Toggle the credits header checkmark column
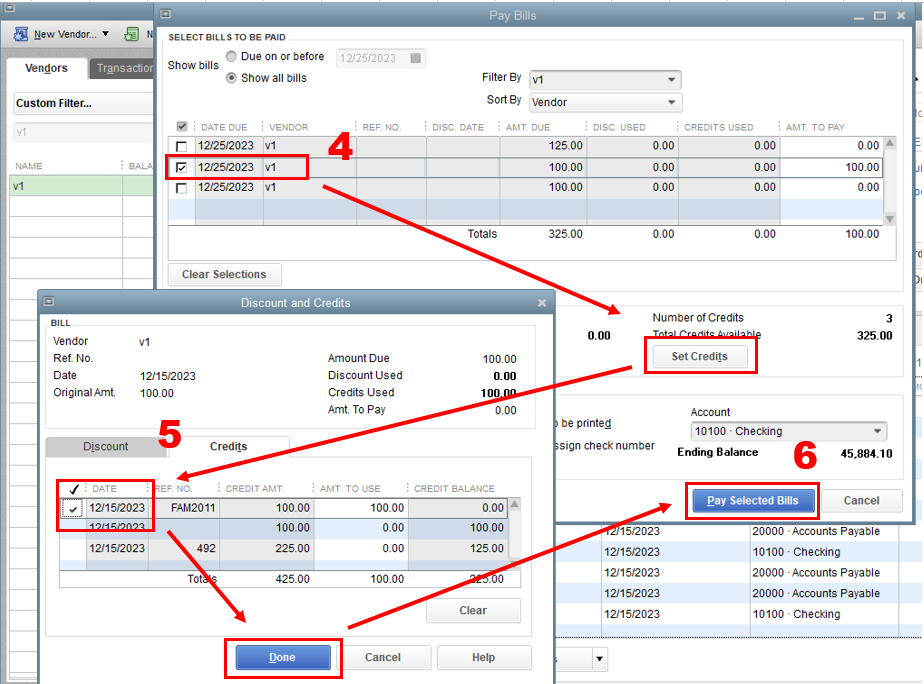The height and width of the screenshot is (684, 924). tap(74, 489)
